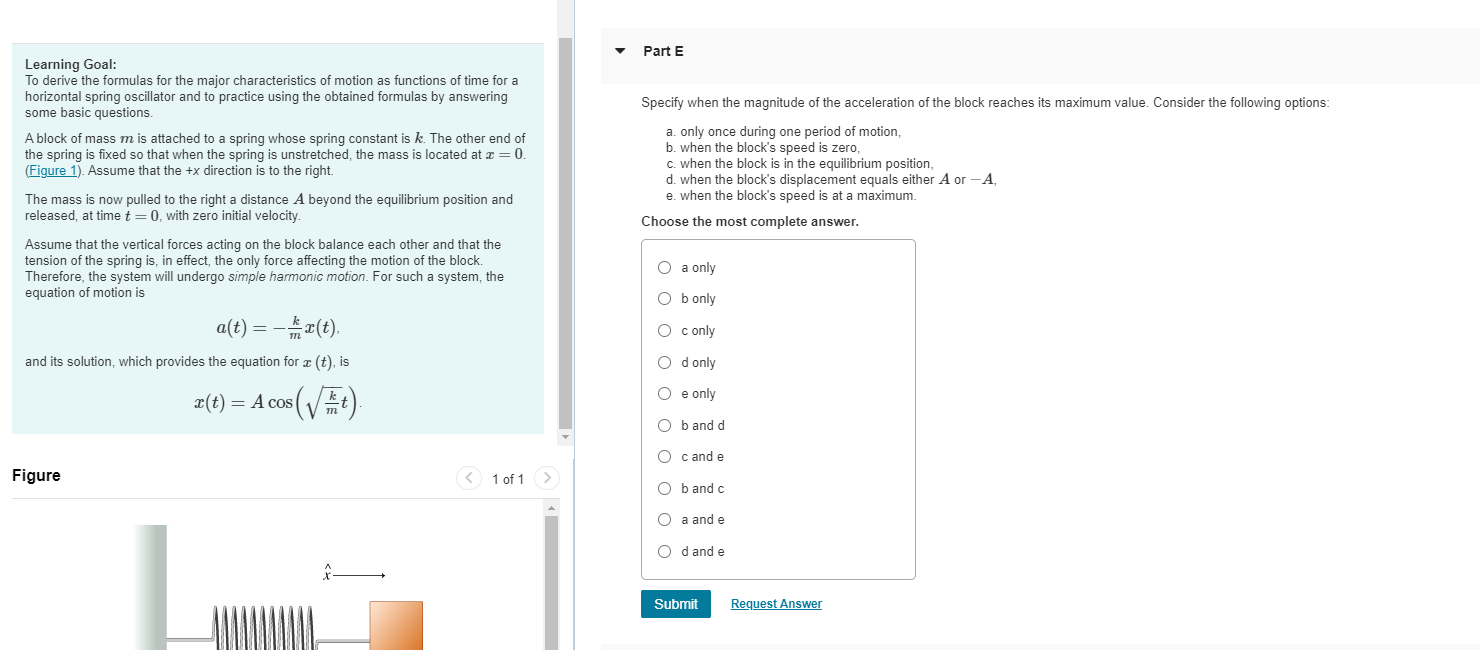
Task: Select the 'b and c' option
Action: 664,488
